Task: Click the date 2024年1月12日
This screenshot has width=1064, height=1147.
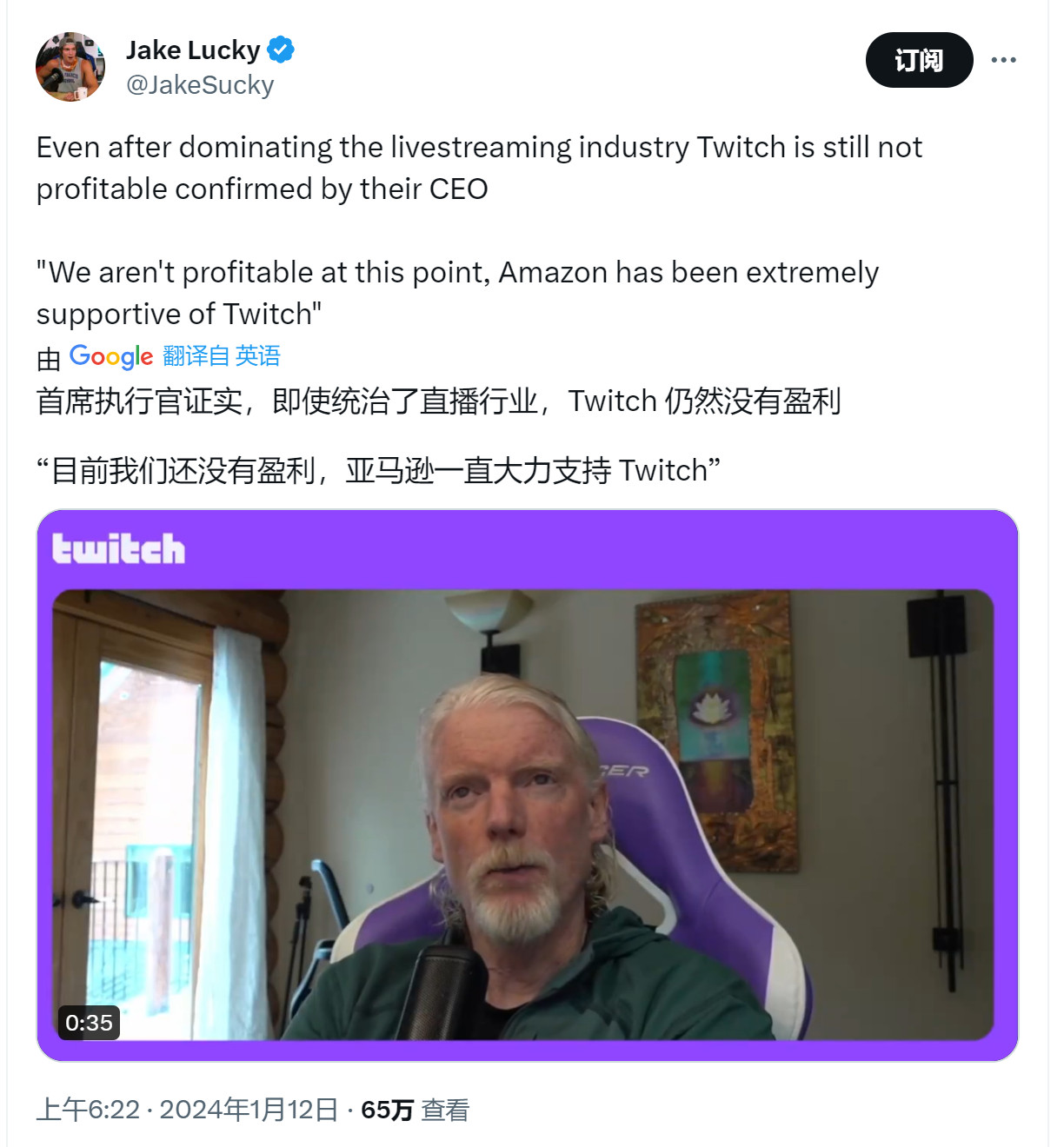Action: 249,1110
